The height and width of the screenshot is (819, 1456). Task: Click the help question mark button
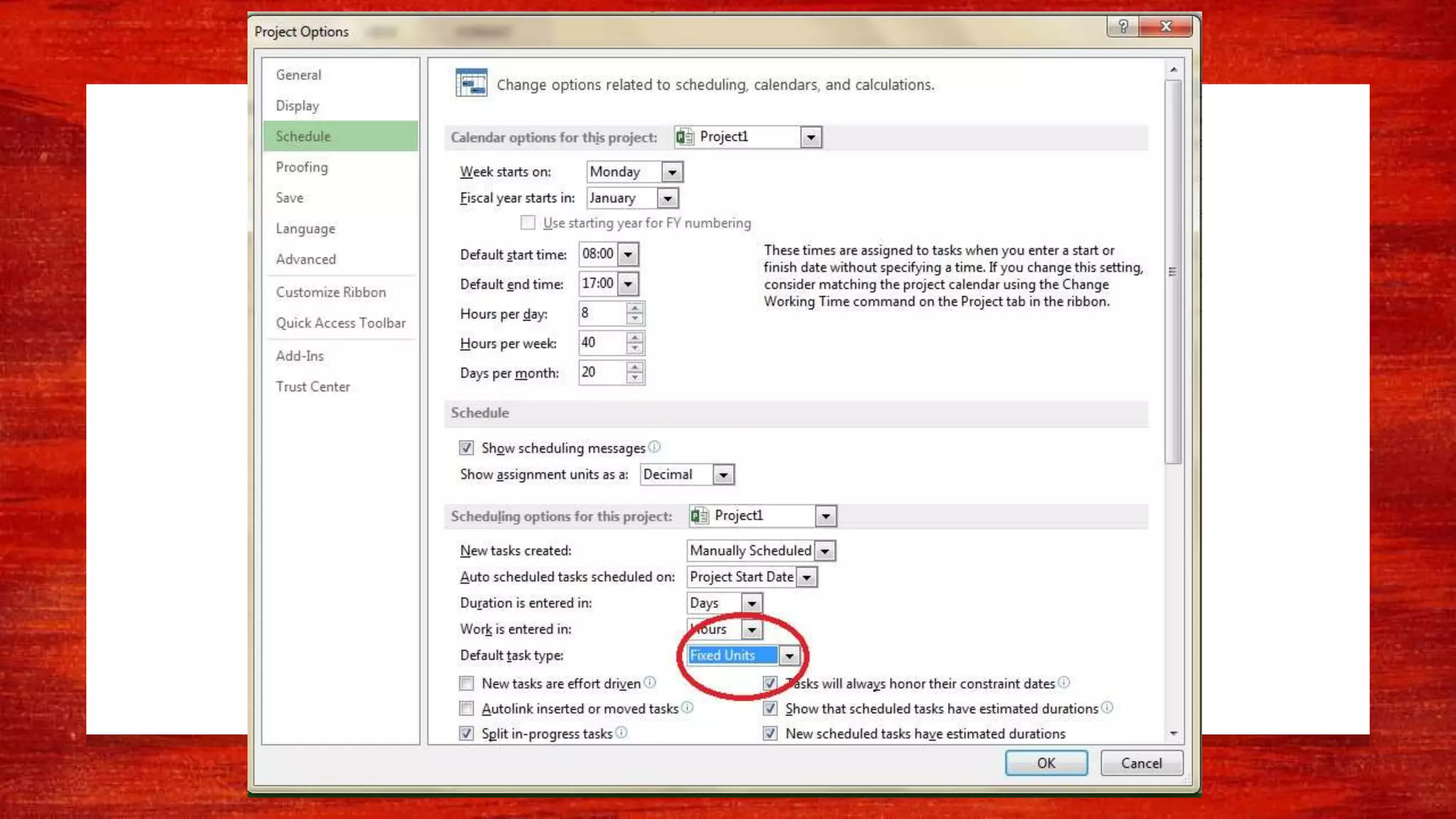1123,27
